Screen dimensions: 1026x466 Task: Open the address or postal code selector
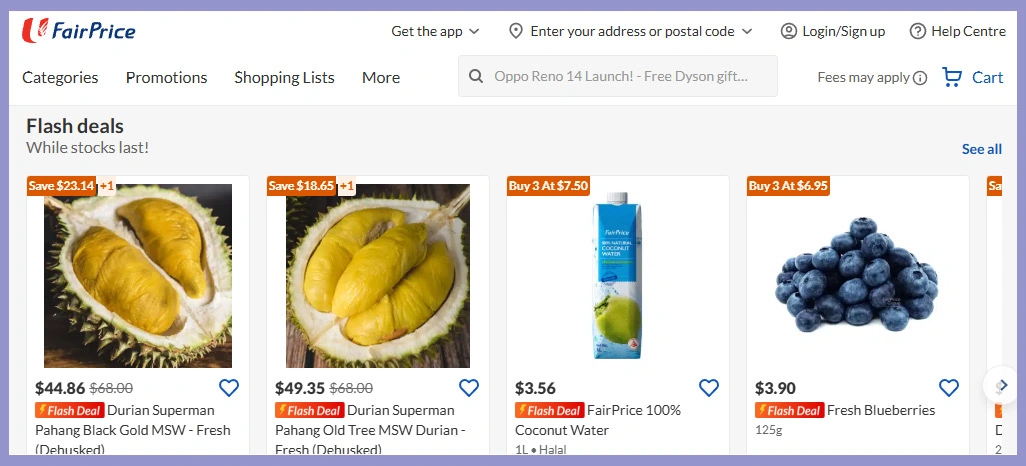pyautogui.click(x=630, y=31)
